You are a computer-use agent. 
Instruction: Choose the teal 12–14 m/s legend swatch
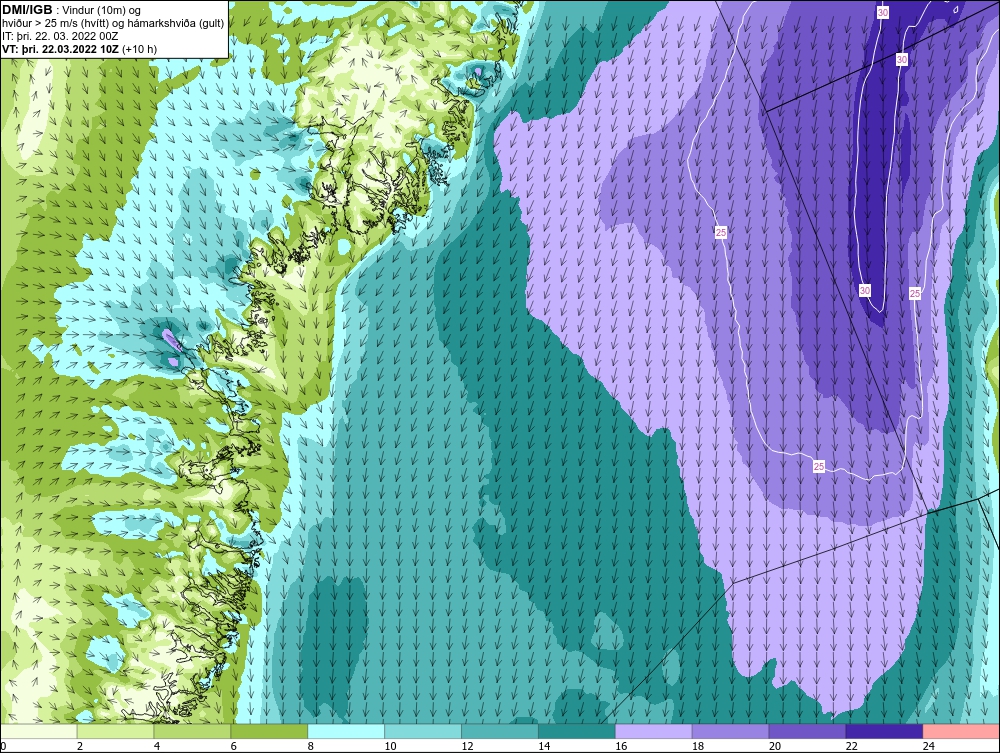pos(500,731)
